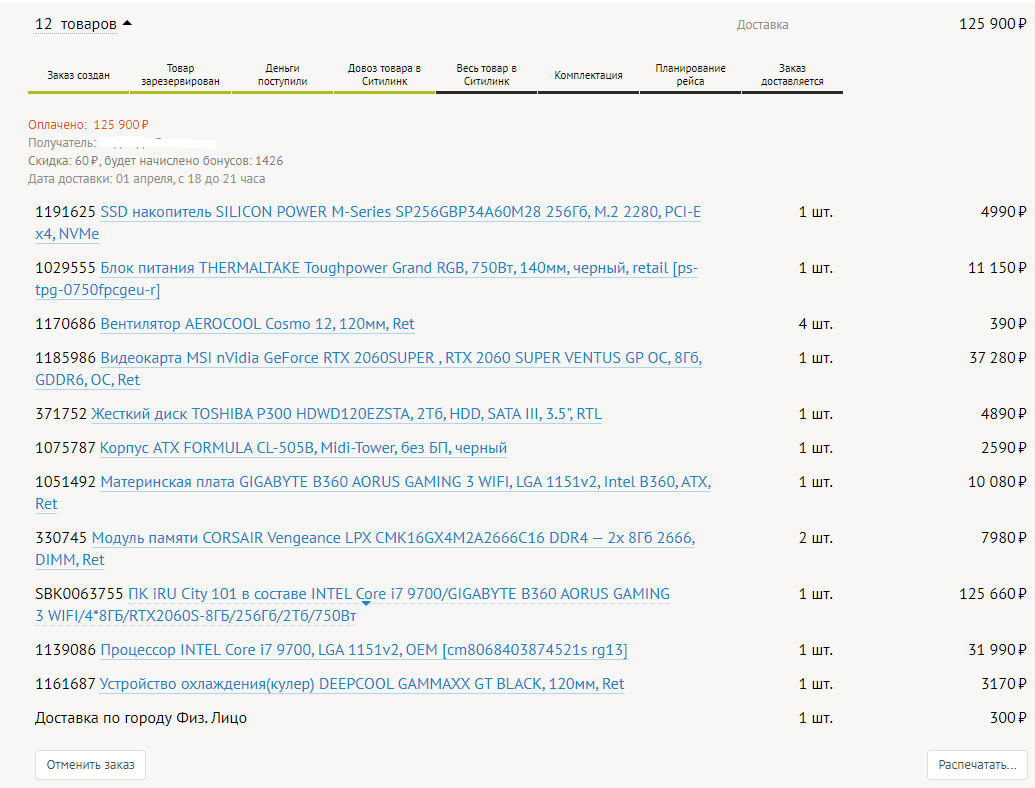Screen dimensions: 1035x788
Task: Click the 31 990 ₽ processor price
Action: [x=997, y=651]
